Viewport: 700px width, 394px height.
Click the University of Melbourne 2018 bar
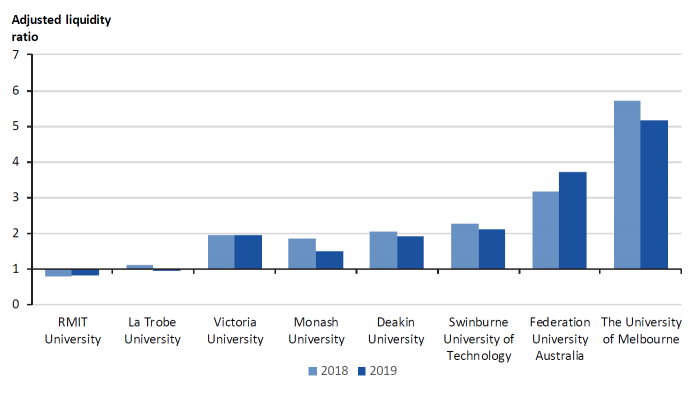[x=627, y=185]
